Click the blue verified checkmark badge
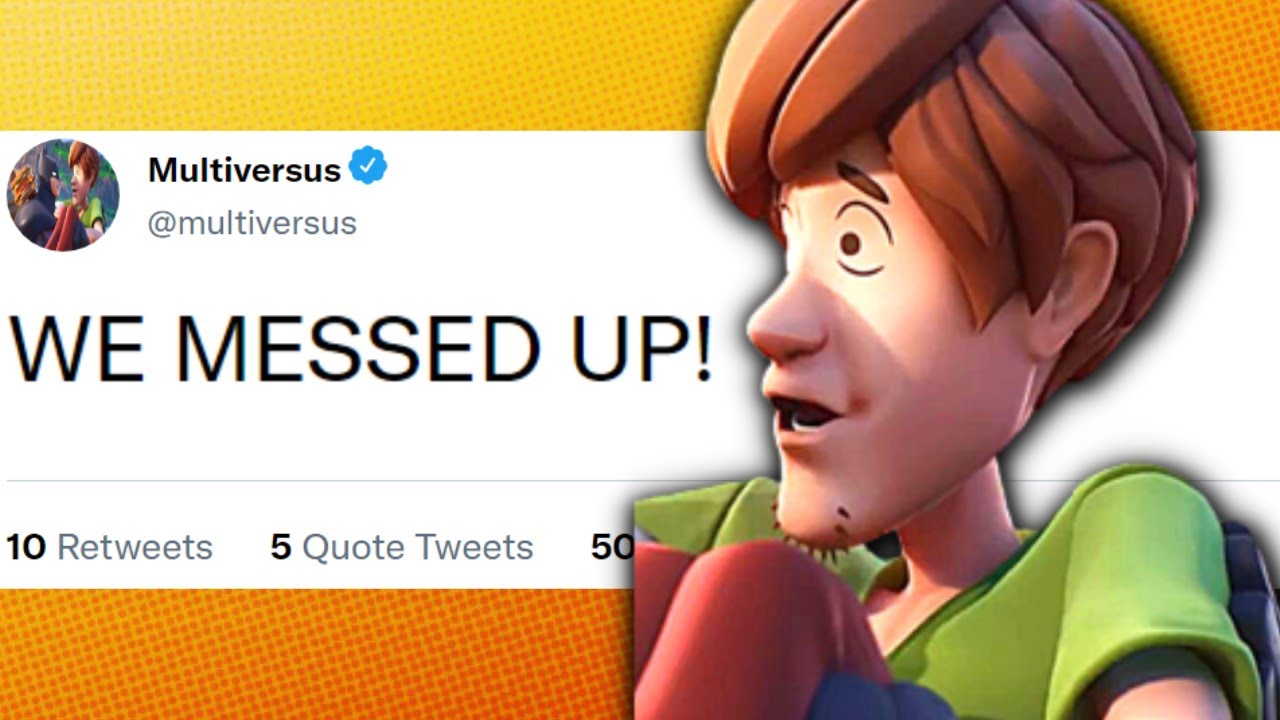The image size is (1280, 720). pos(368,165)
